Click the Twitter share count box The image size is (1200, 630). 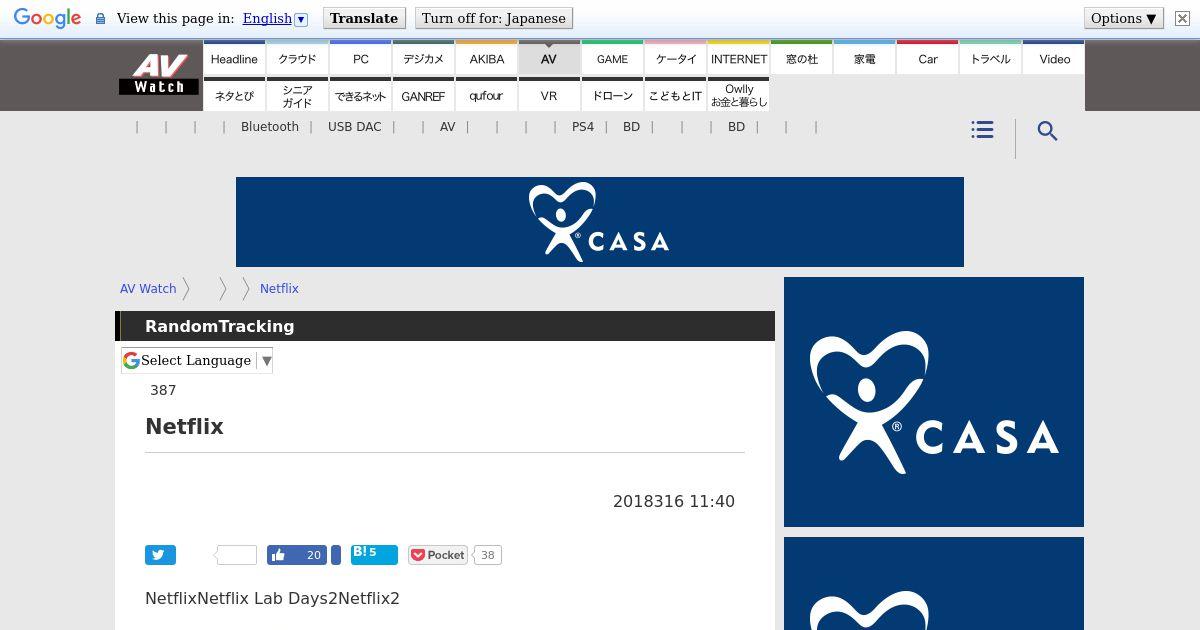click(236, 555)
